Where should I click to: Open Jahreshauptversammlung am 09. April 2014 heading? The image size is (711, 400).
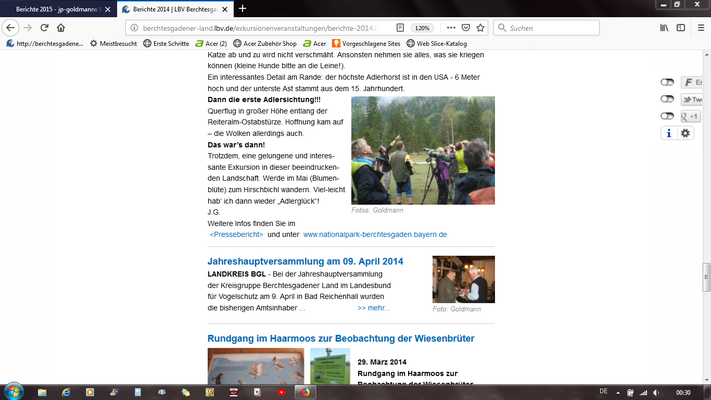pos(305,262)
